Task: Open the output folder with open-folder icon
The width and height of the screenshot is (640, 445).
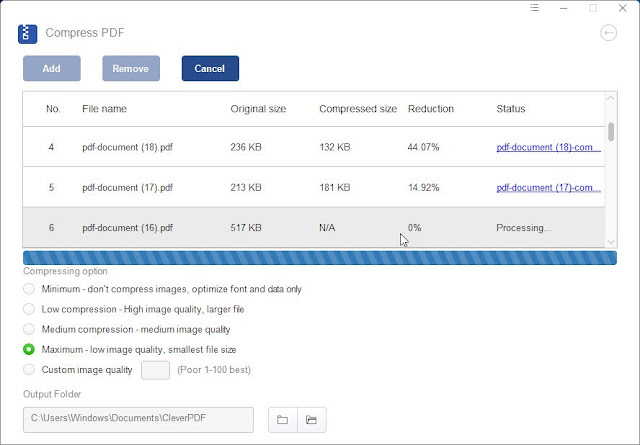Action: click(x=311, y=419)
